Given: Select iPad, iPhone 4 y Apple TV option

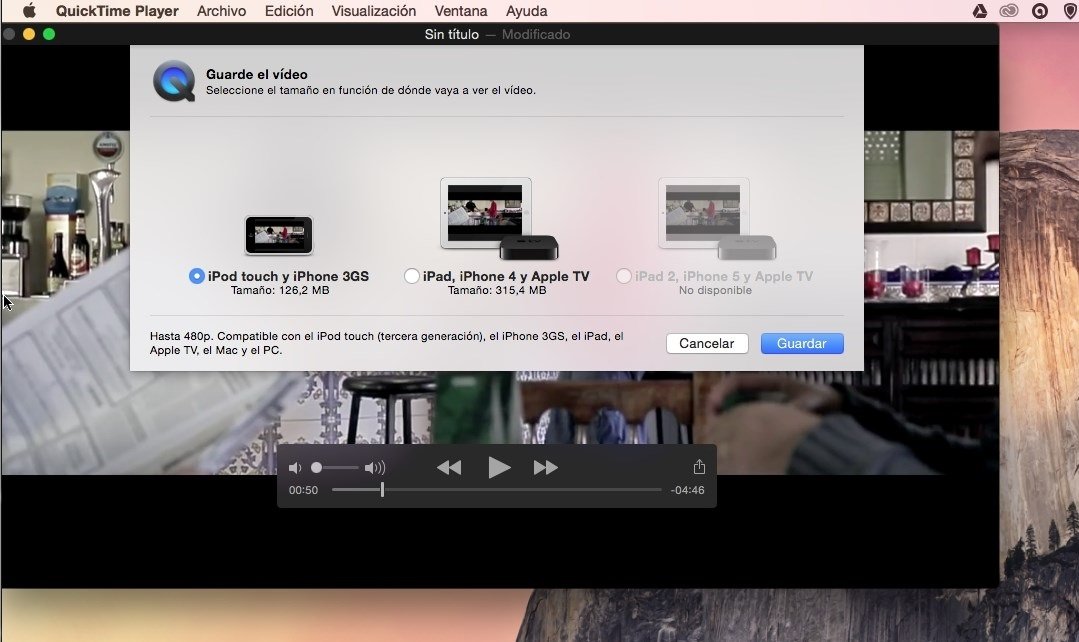Looking at the screenshot, I should (x=412, y=276).
